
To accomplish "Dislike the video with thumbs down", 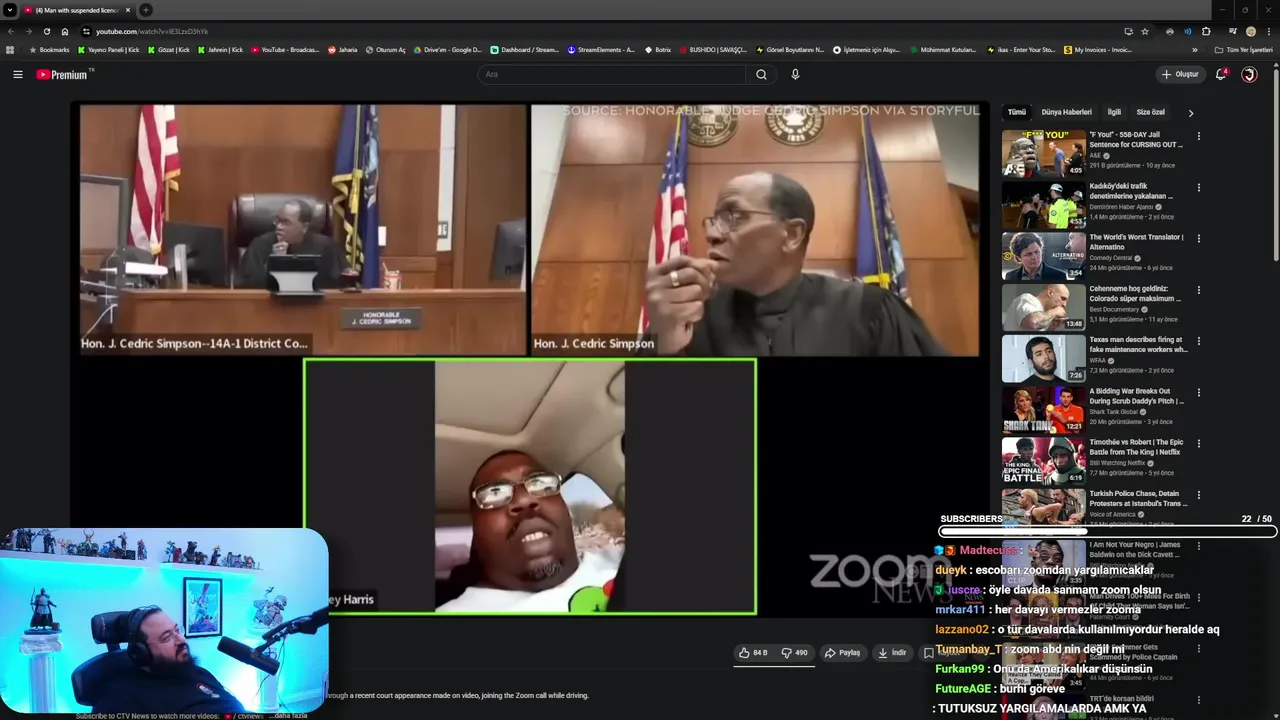I will point(794,653).
